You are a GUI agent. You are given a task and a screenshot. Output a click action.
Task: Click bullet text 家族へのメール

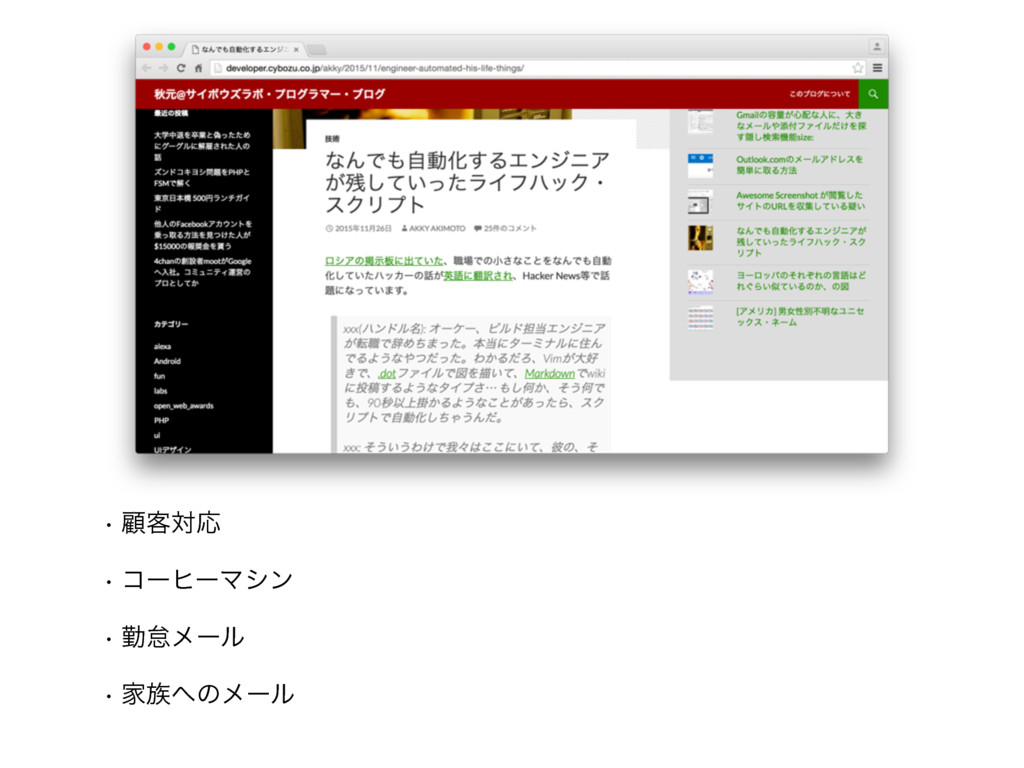[x=208, y=694]
